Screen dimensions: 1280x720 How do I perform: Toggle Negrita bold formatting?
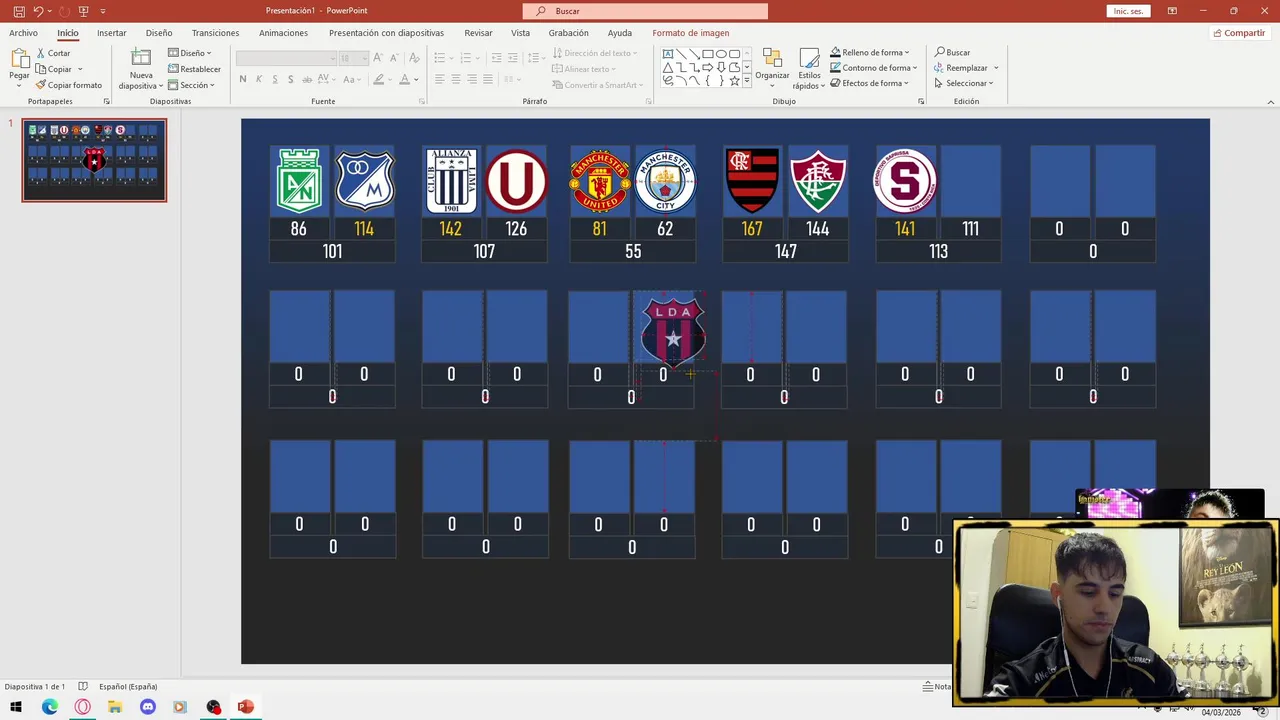point(243,79)
